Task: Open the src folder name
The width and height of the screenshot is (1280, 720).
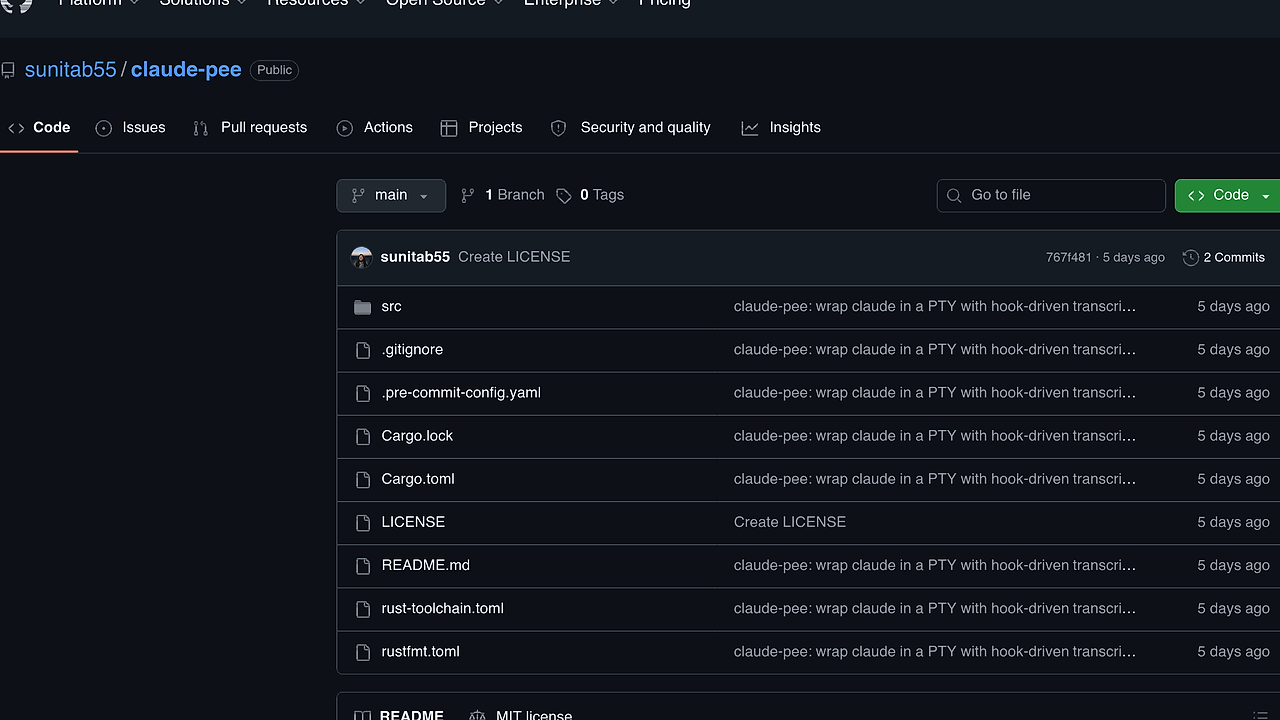Action: 392,307
